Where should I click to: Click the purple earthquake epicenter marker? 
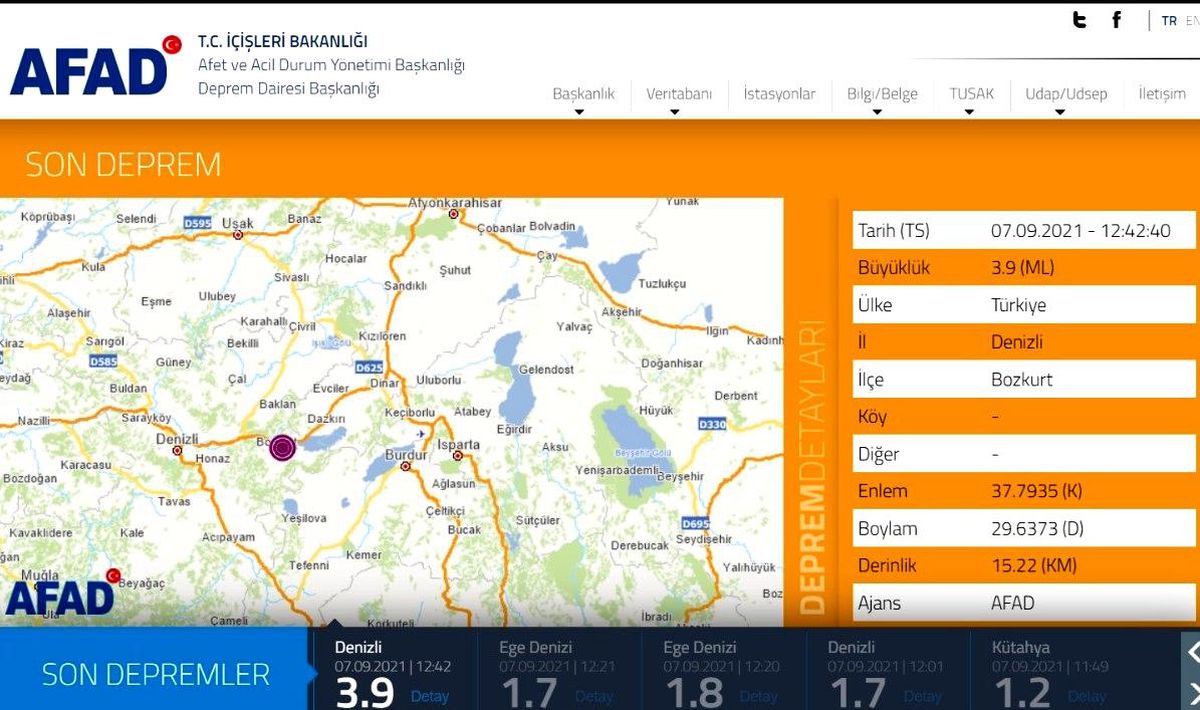pyautogui.click(x=283, y=447)
